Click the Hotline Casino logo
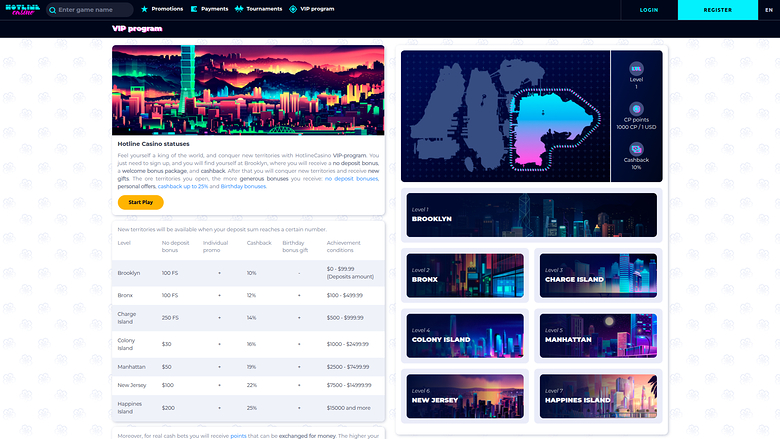Screen dimensions: 780x439 [x=22, y=10]
